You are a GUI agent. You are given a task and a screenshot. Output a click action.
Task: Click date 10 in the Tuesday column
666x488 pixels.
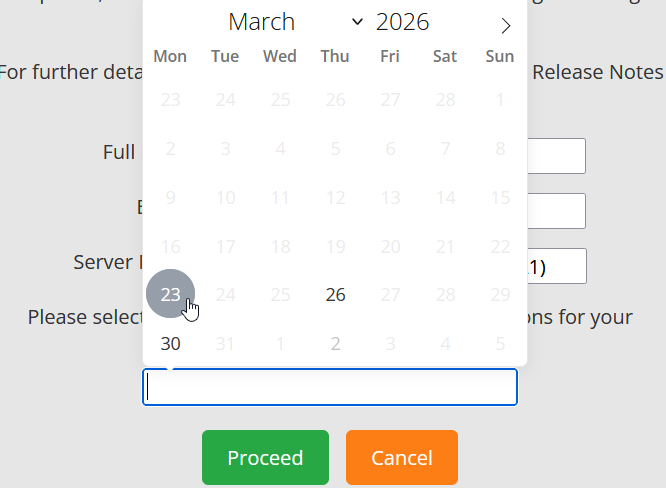226,197
